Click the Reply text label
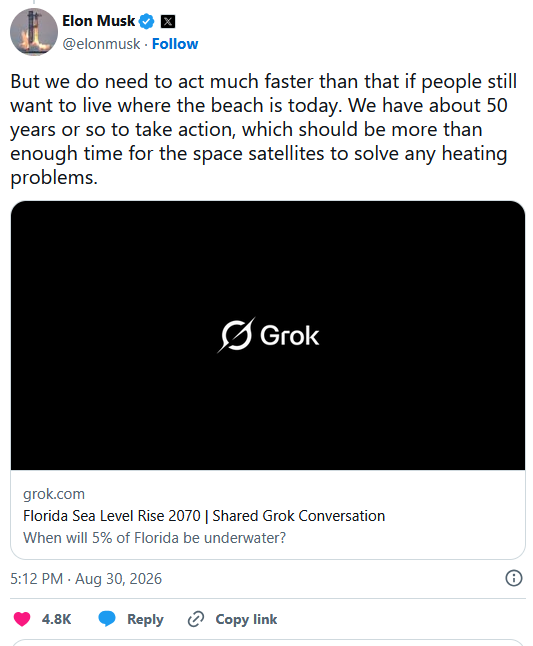 pos(145,619)
